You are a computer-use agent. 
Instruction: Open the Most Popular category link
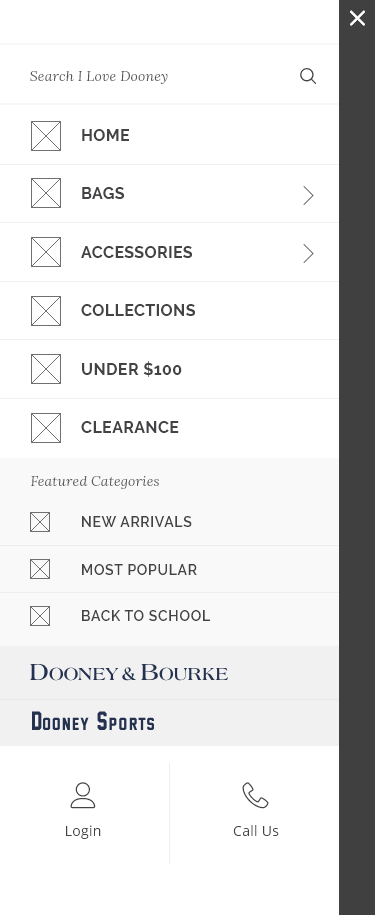(169, 570)
